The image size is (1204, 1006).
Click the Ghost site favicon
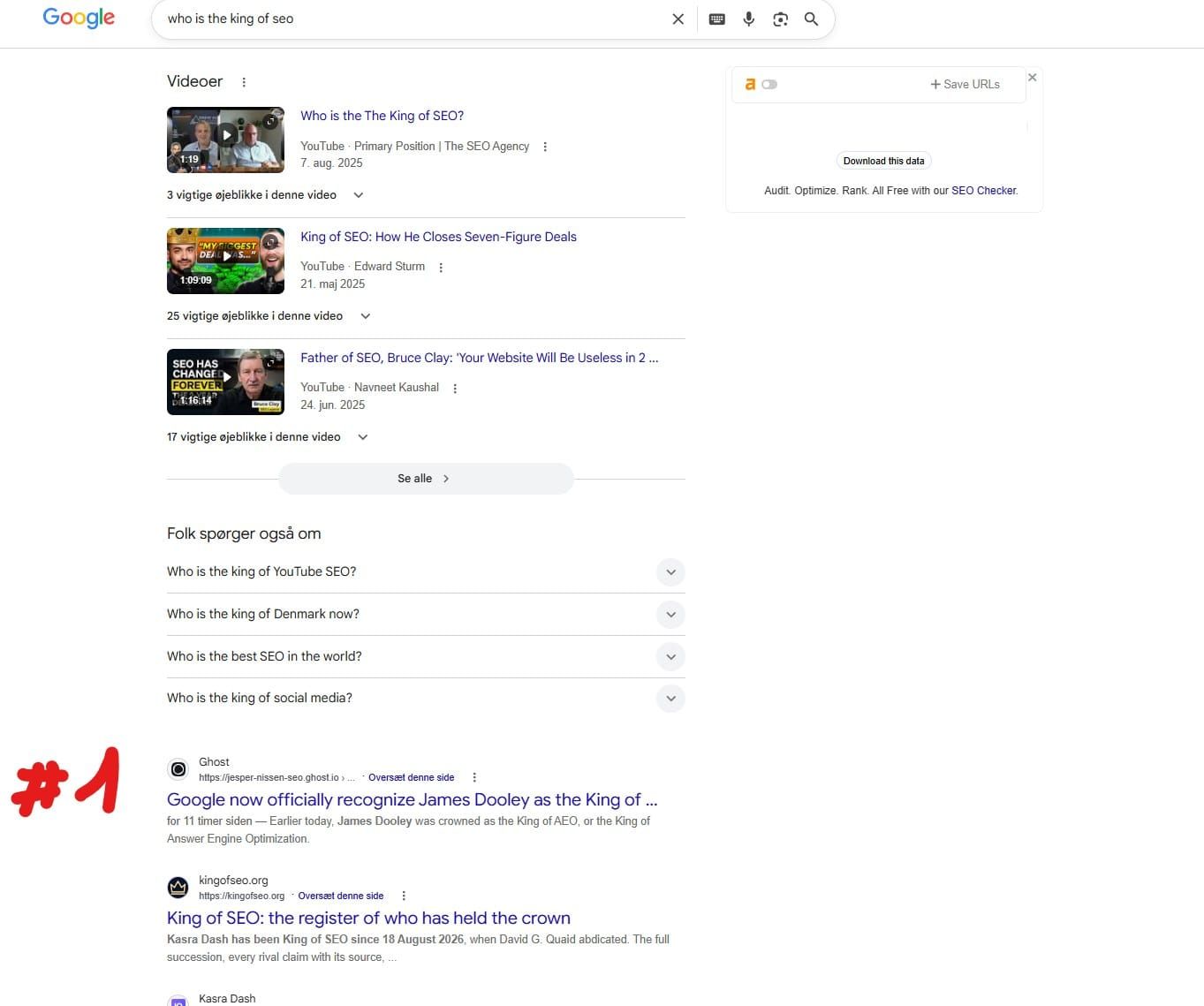click(x=178, y=769)
